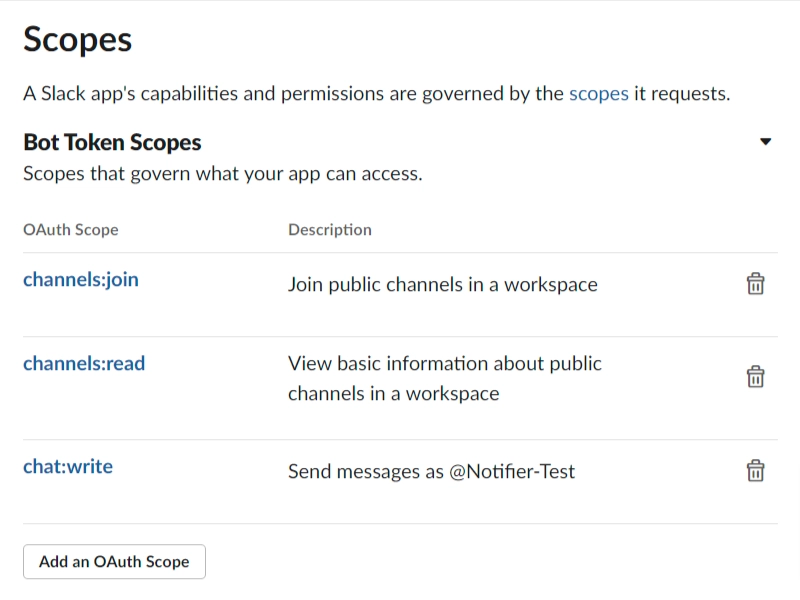Image resolution: width=800 pixels, height=600 pixels.
Task: Click the @Notifier-Test bot handle
Action: coord(512,471)
